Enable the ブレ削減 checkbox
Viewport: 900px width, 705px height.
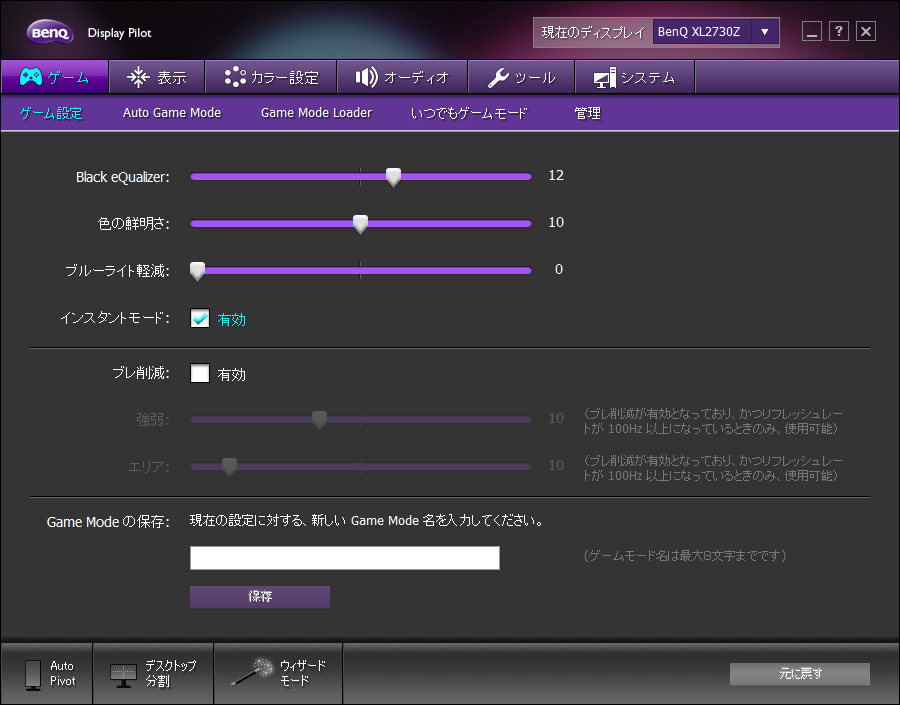coord(200,373)
